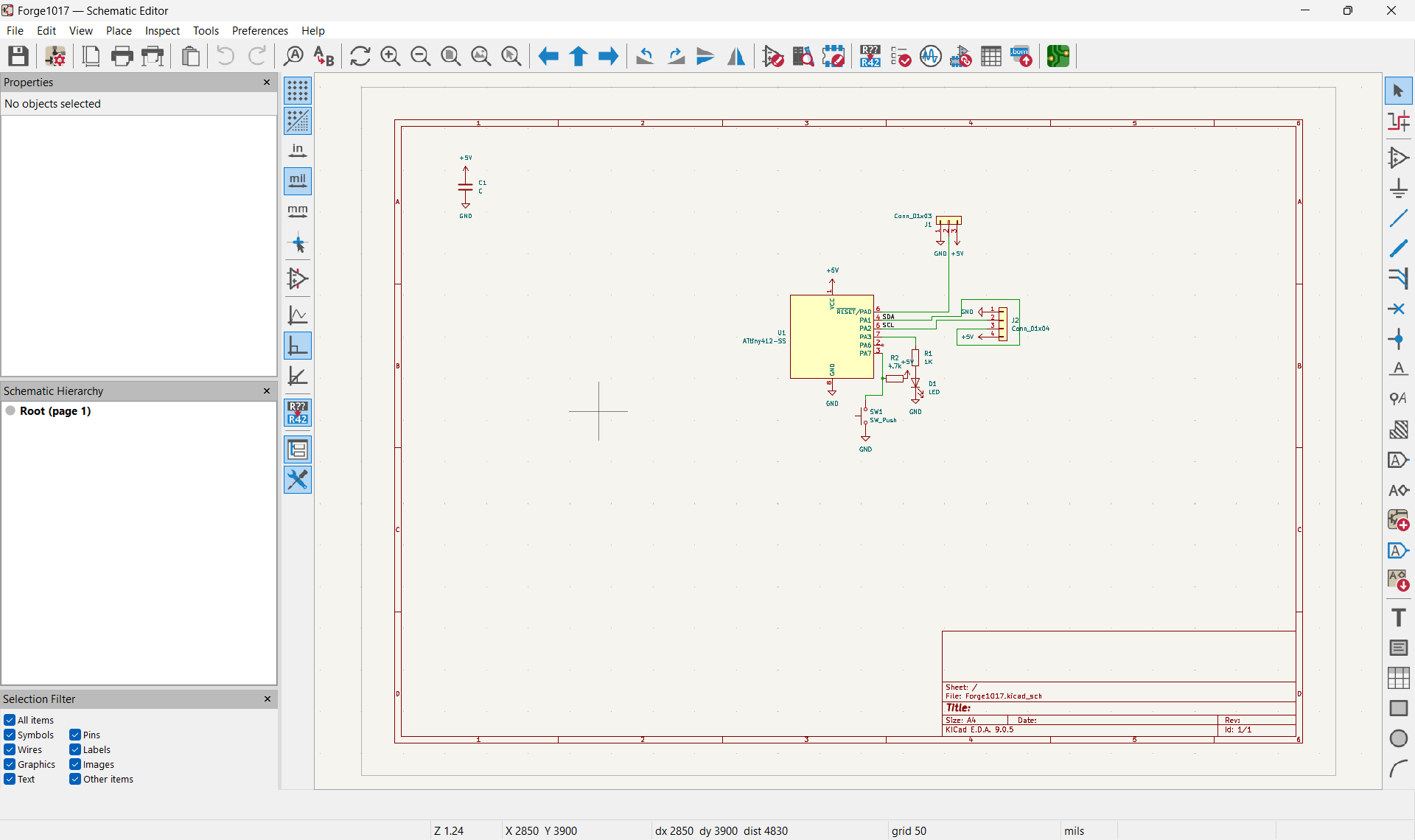Uncheck the Labels selection filter
This screenshot has height=840, width=1415.
(x=75, y=749)
